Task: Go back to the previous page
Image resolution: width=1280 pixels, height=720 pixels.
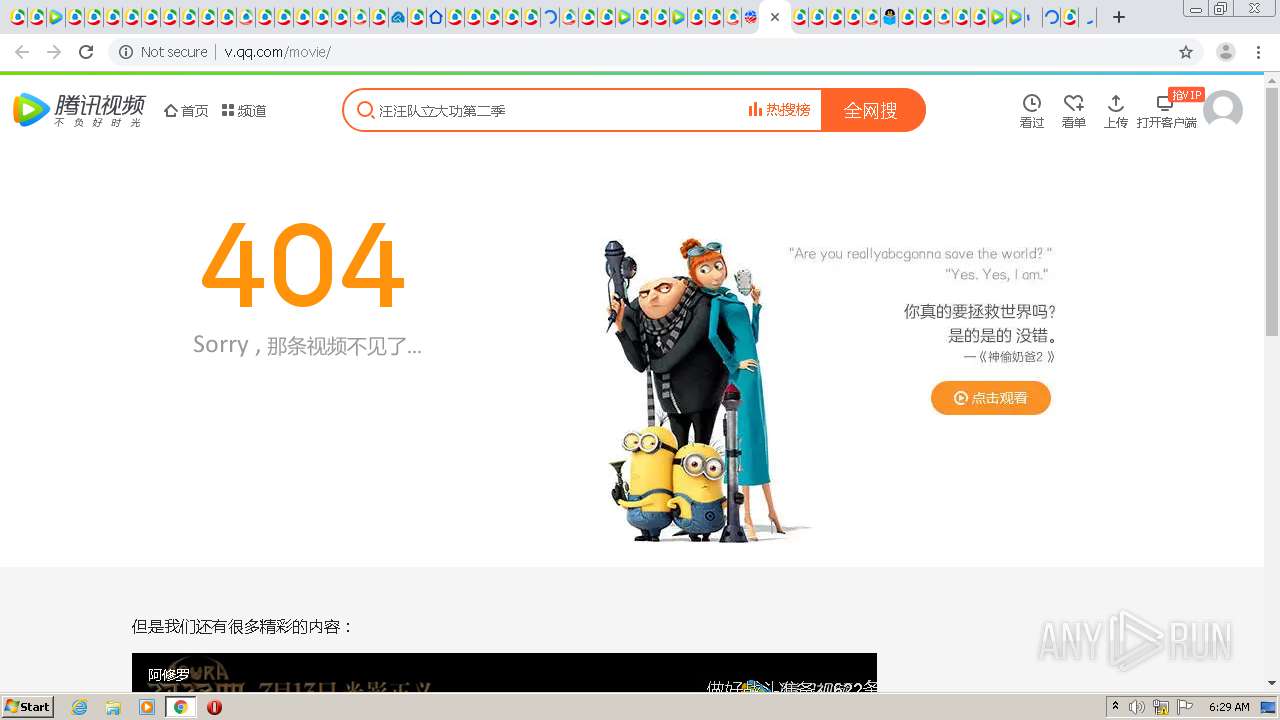Action: coord(22,52)
